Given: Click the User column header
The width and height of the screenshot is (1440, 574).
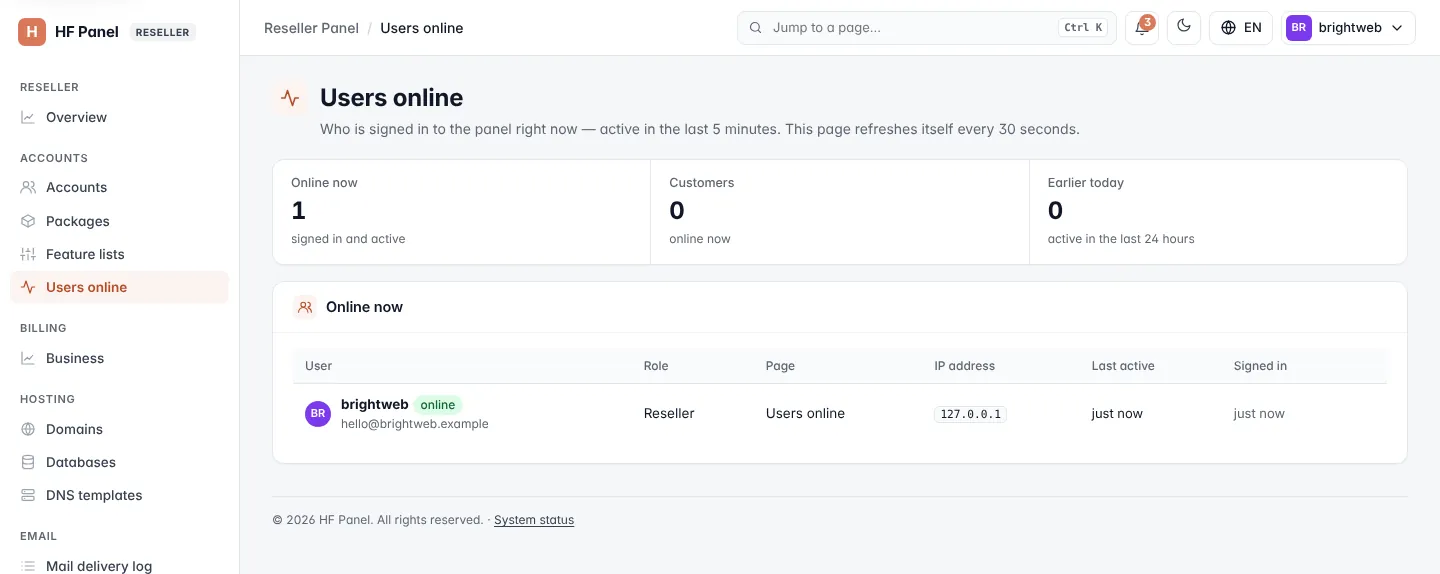Looking at the screenshot, I should (x=319, y=366).
